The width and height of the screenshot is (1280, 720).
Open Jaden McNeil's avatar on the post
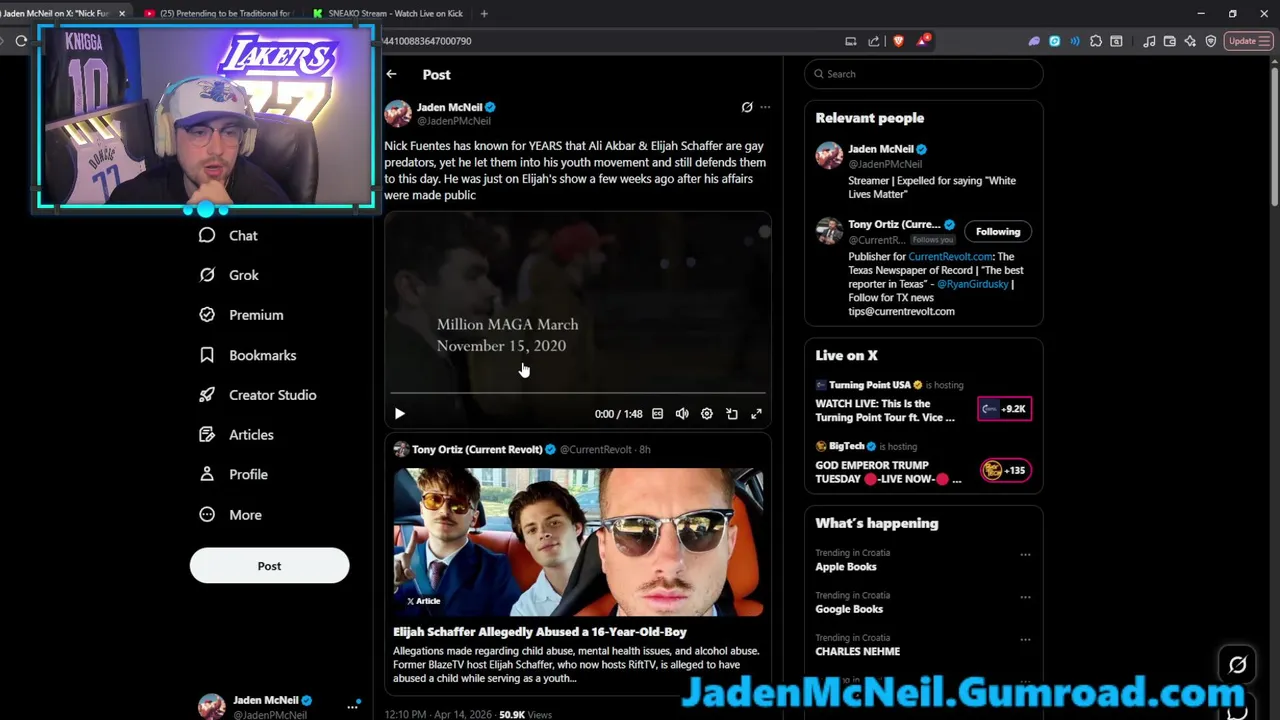(x=398, y=113)
